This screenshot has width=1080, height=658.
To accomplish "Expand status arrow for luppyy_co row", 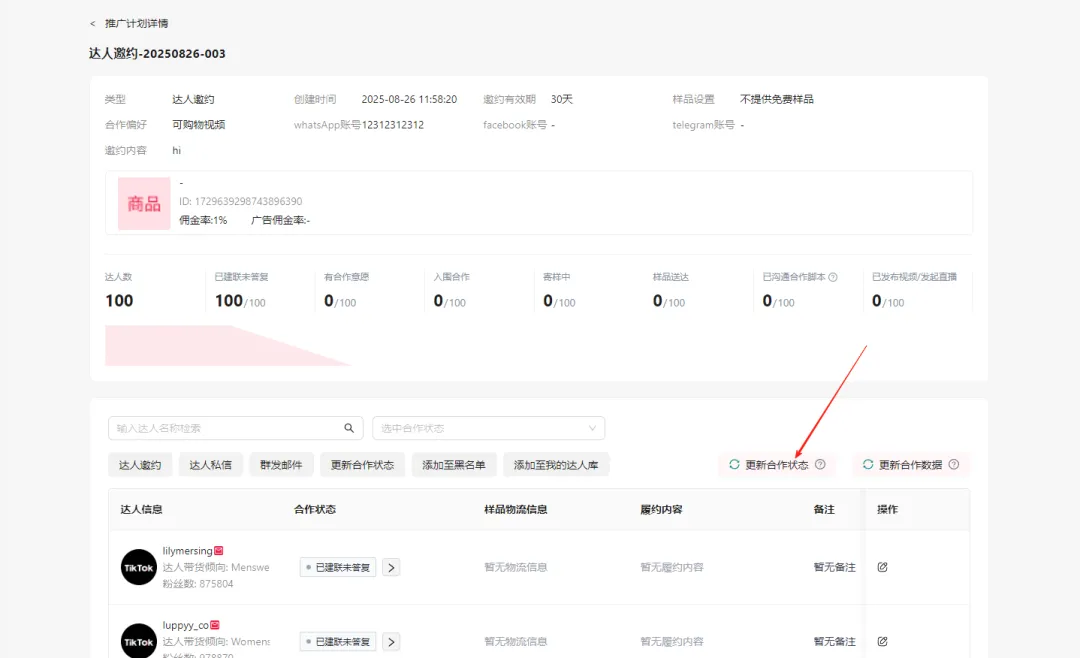I will [x=391, y=642].
